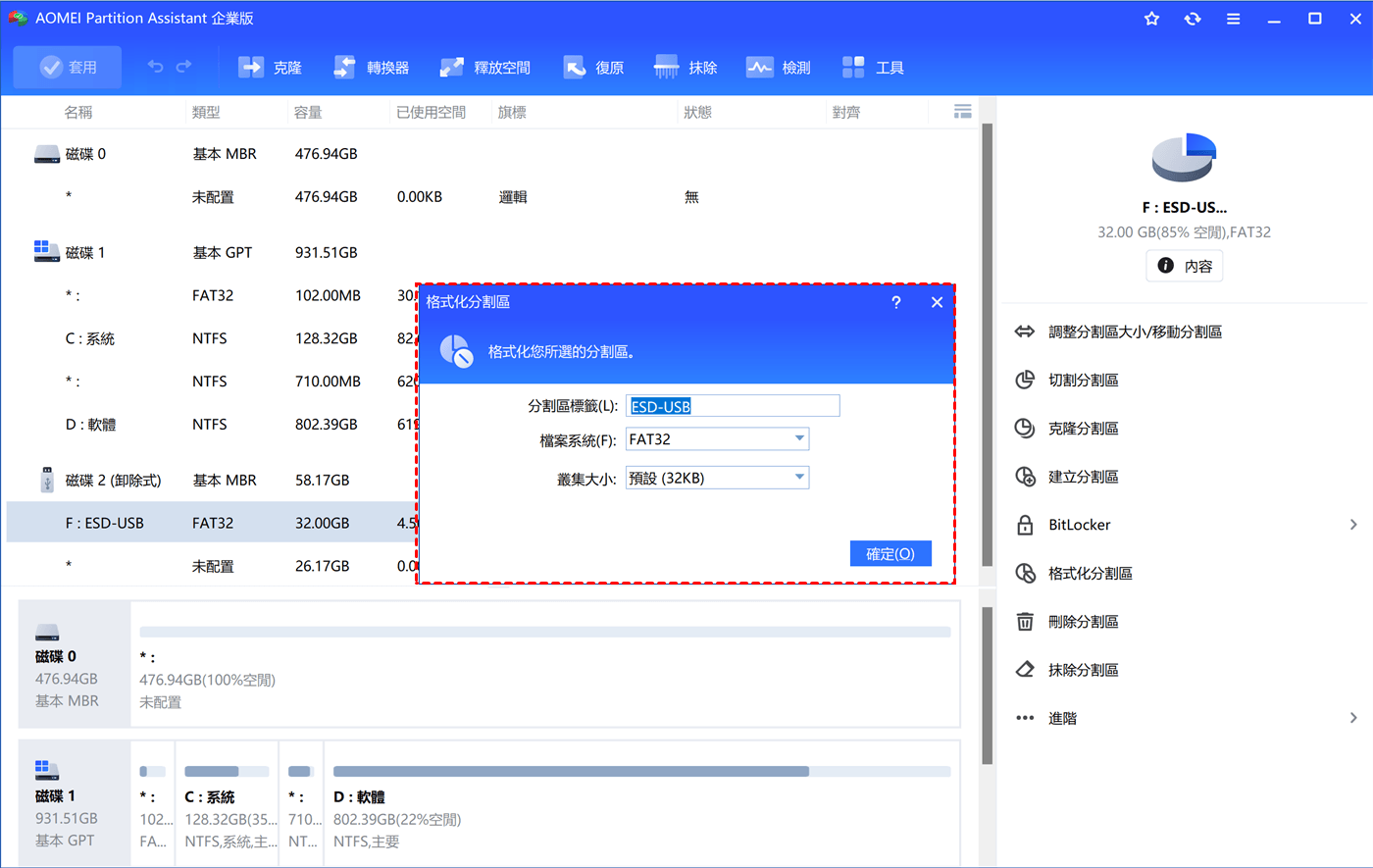Click the undo arrow in toolbar

click(155, 67)
